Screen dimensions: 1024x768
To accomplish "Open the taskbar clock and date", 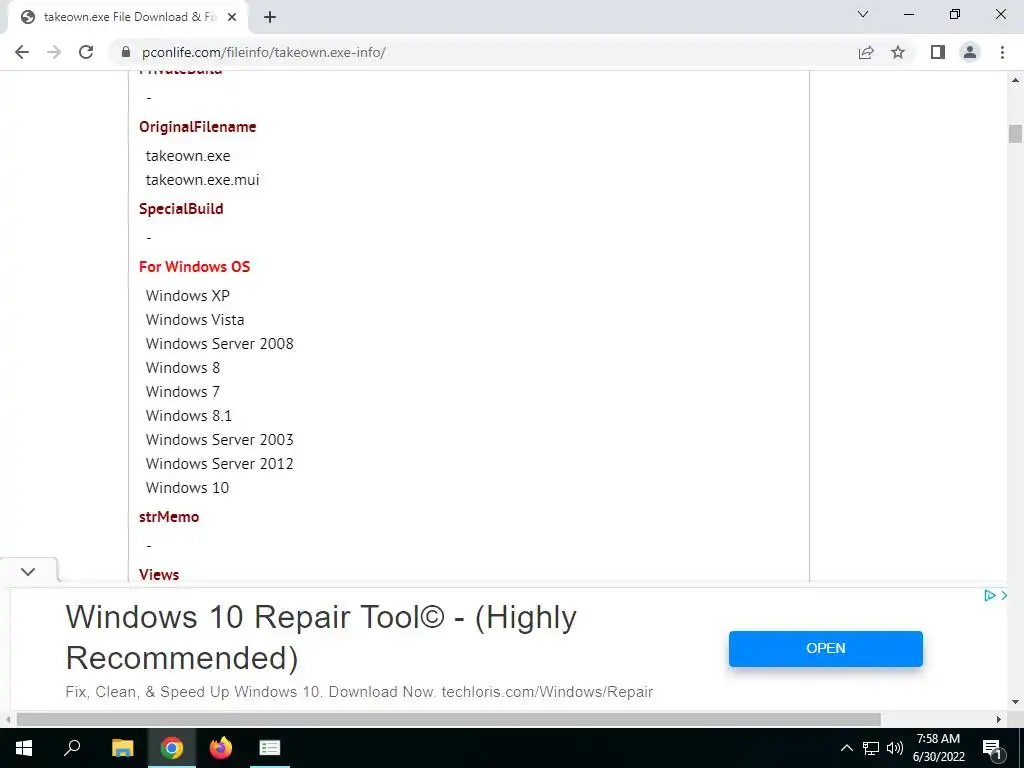I will pos(938,748).
